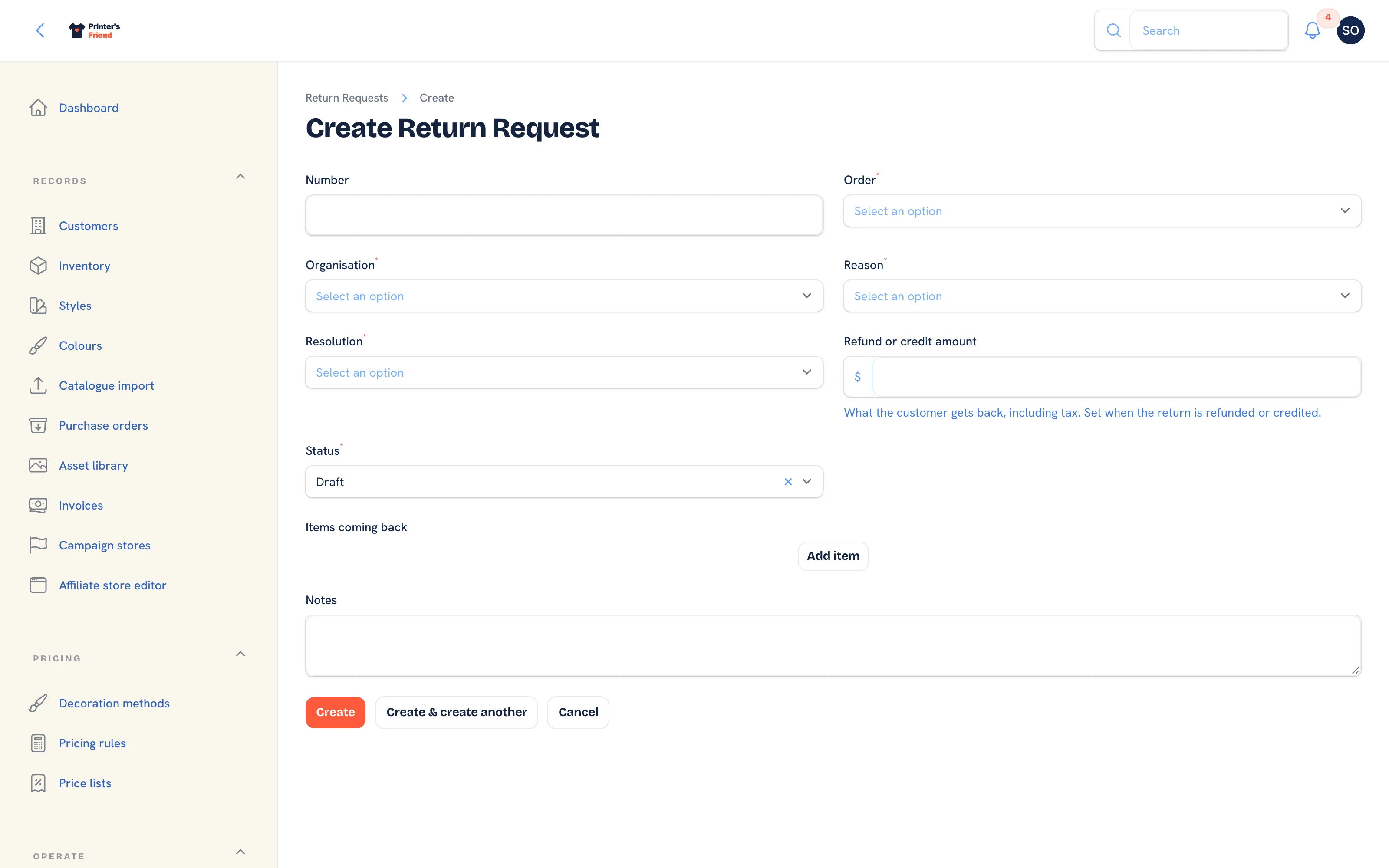This screenshot has width=1389, height=868.
Task: Click the Purchase orders inbox icon
Action: [x=38, y=425]
